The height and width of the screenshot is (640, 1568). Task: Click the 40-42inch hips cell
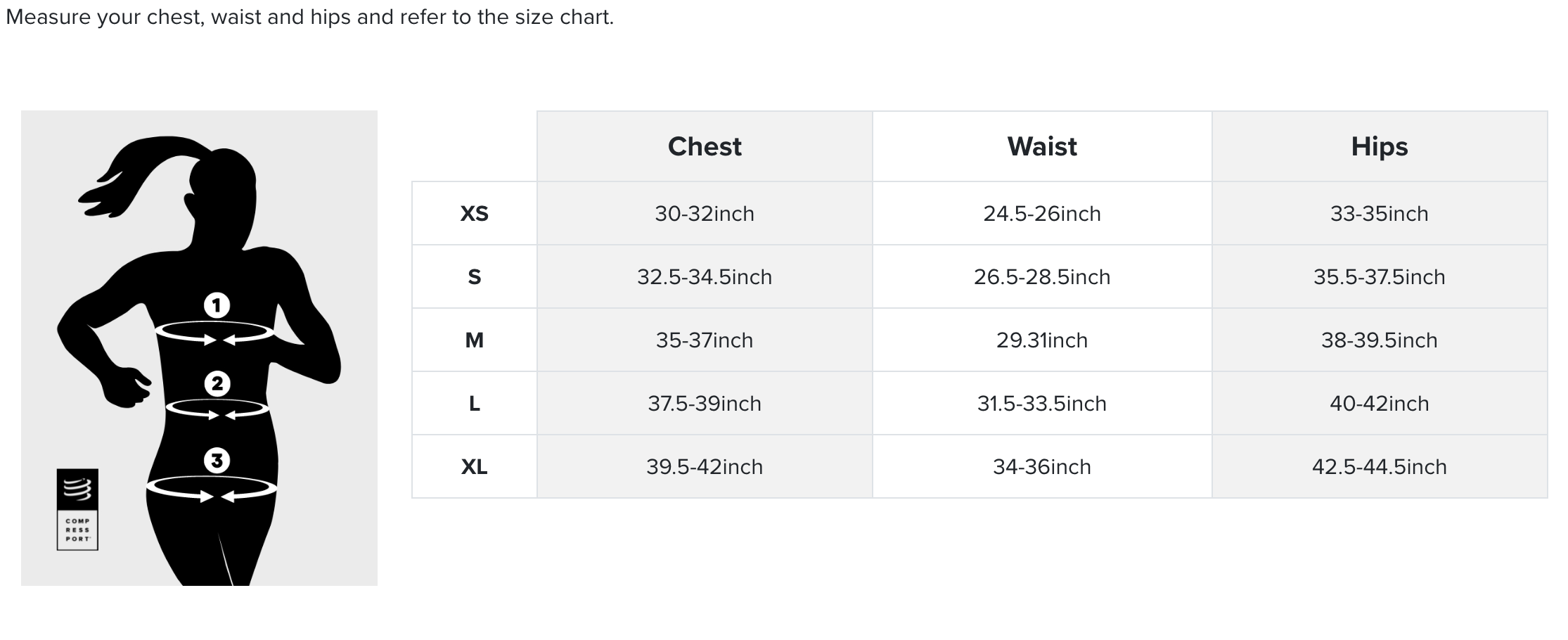pos(1379,404)
